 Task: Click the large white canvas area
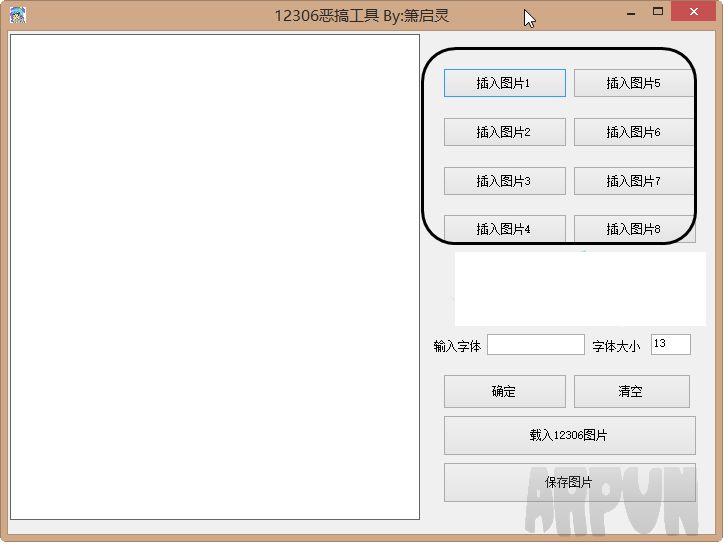(x=215, y=277)
